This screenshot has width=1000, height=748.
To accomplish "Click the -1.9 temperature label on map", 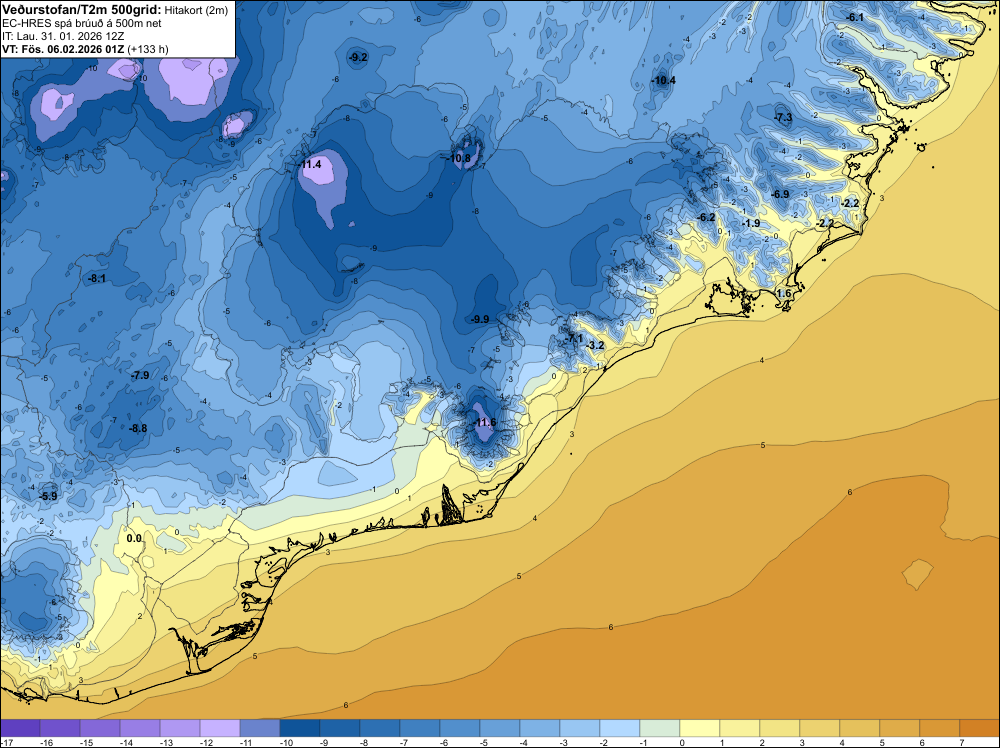I will 751,223.
